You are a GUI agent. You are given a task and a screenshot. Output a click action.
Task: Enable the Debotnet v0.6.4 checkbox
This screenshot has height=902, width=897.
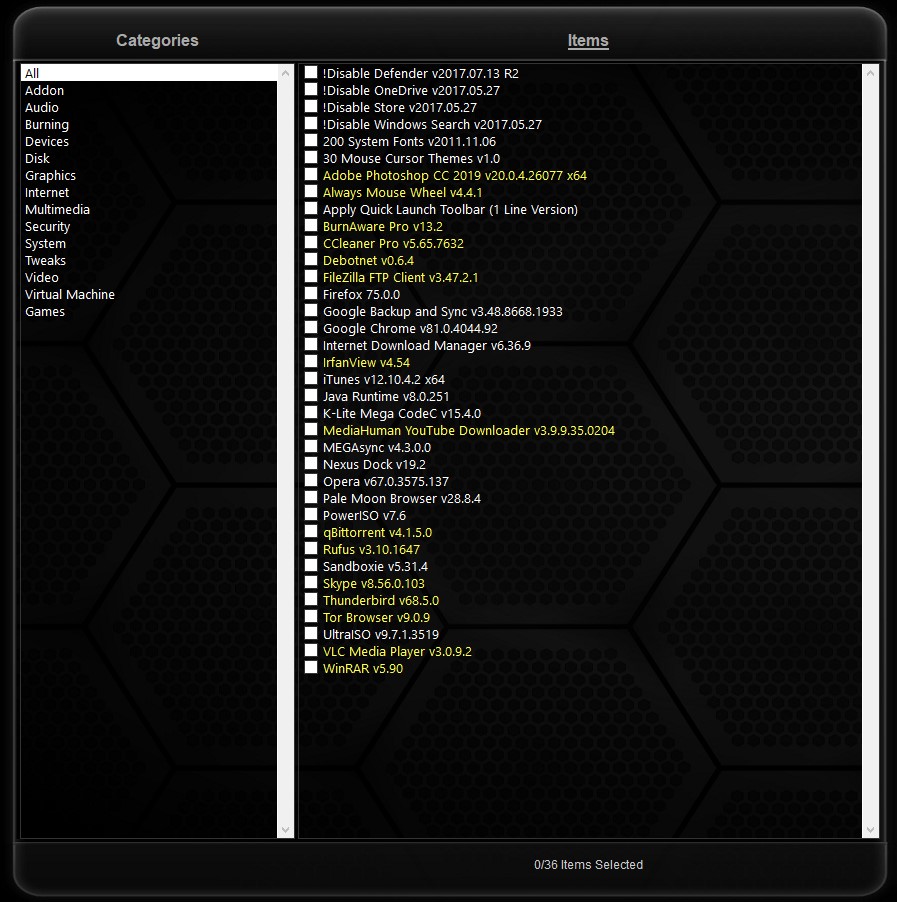311,259
